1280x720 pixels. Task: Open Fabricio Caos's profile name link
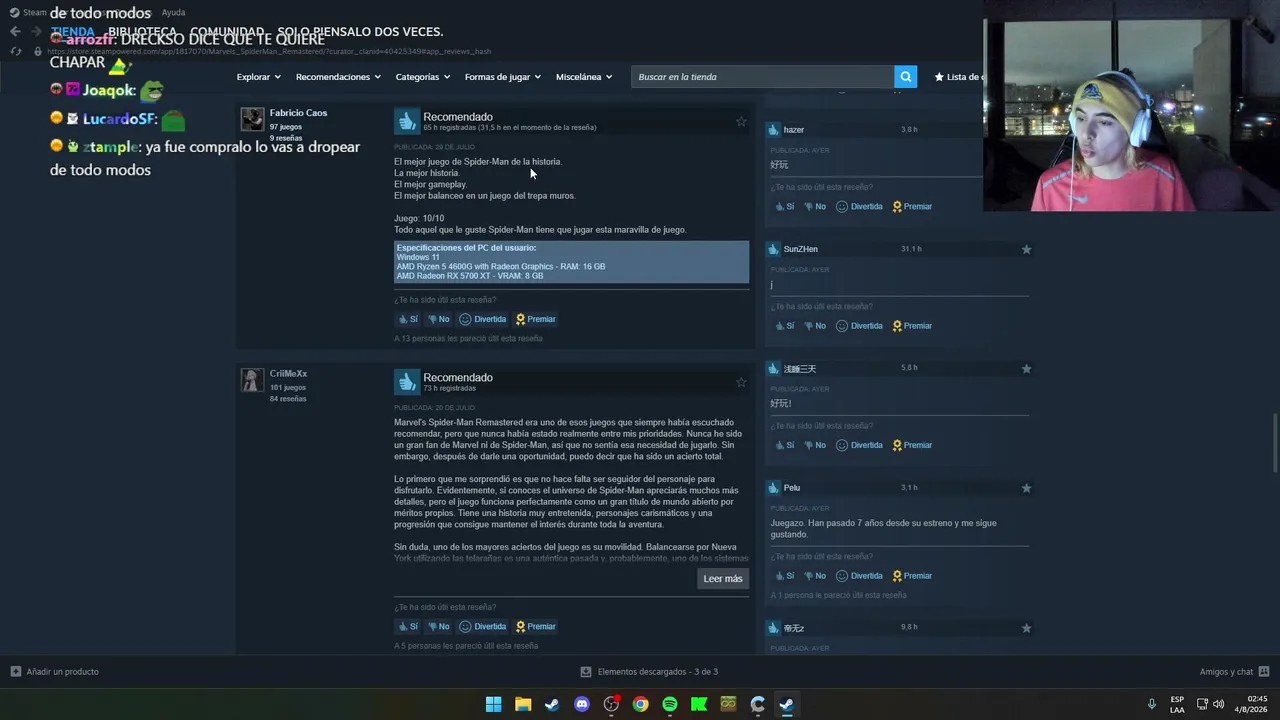pos(298,113)
